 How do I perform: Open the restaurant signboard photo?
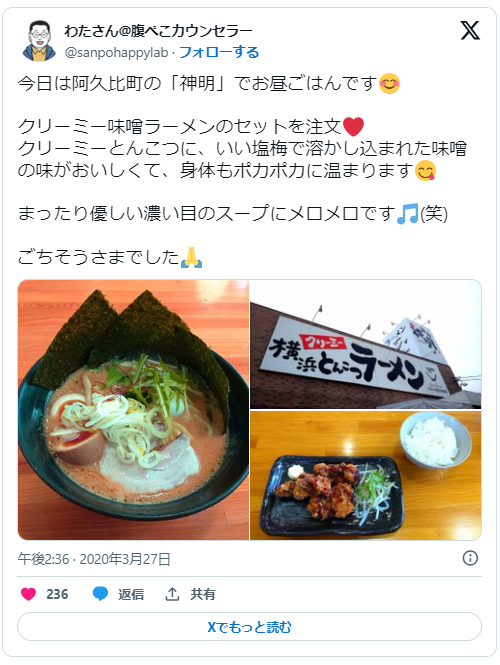[x=366, y=344]
